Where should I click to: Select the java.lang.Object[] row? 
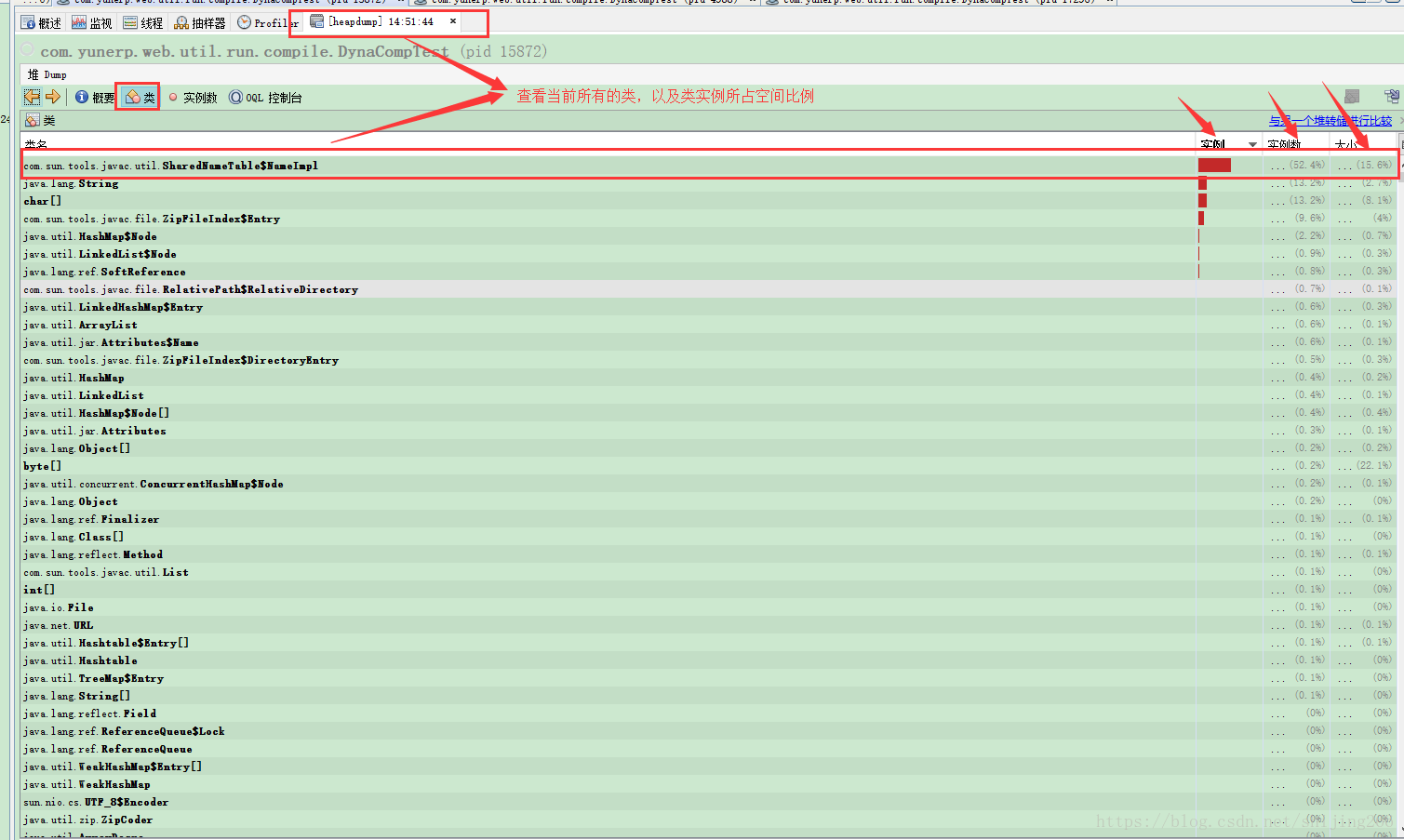tap(710, 448)
